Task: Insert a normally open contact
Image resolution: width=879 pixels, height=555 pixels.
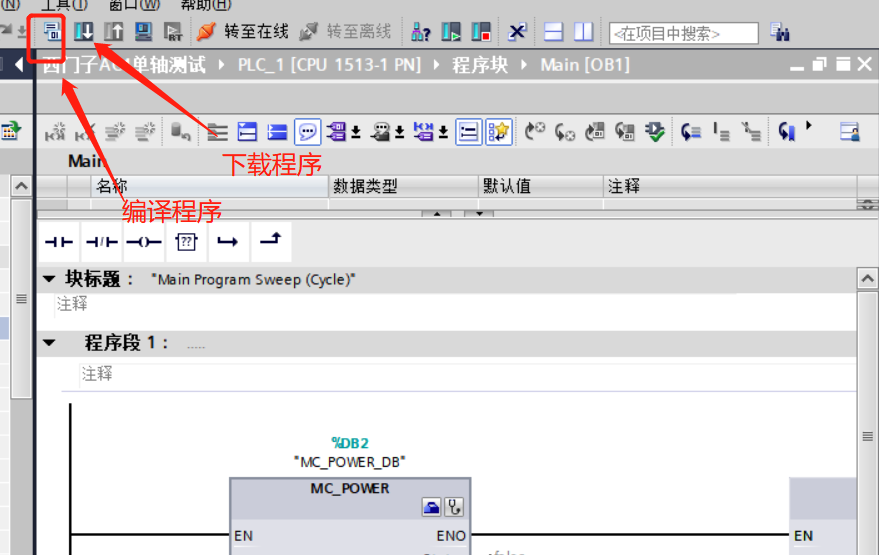Action: [61, 242]
